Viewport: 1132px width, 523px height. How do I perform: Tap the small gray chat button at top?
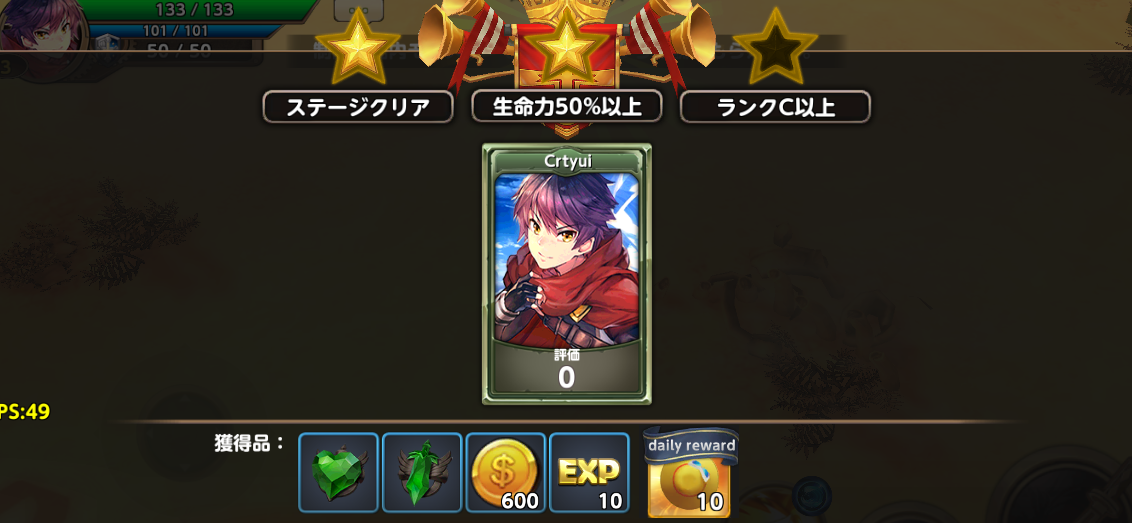[x=359, y=9]
